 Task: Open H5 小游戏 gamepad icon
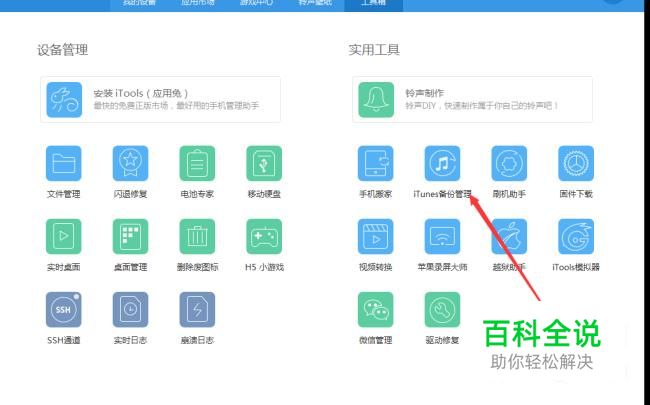coord(264,236)
